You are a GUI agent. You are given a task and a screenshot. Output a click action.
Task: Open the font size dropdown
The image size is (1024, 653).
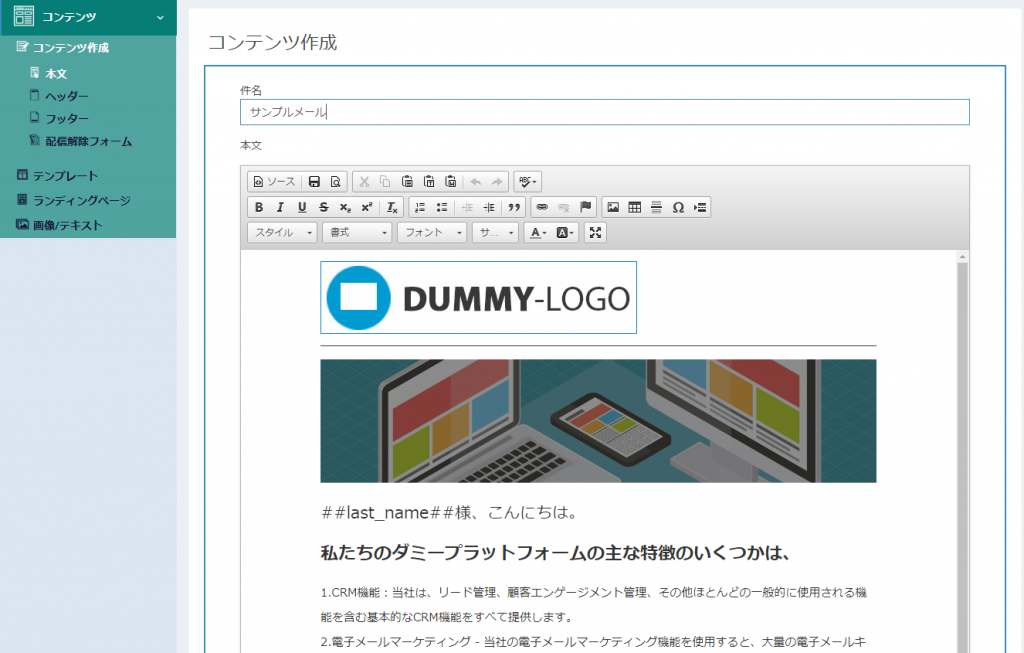pos(496,232)
